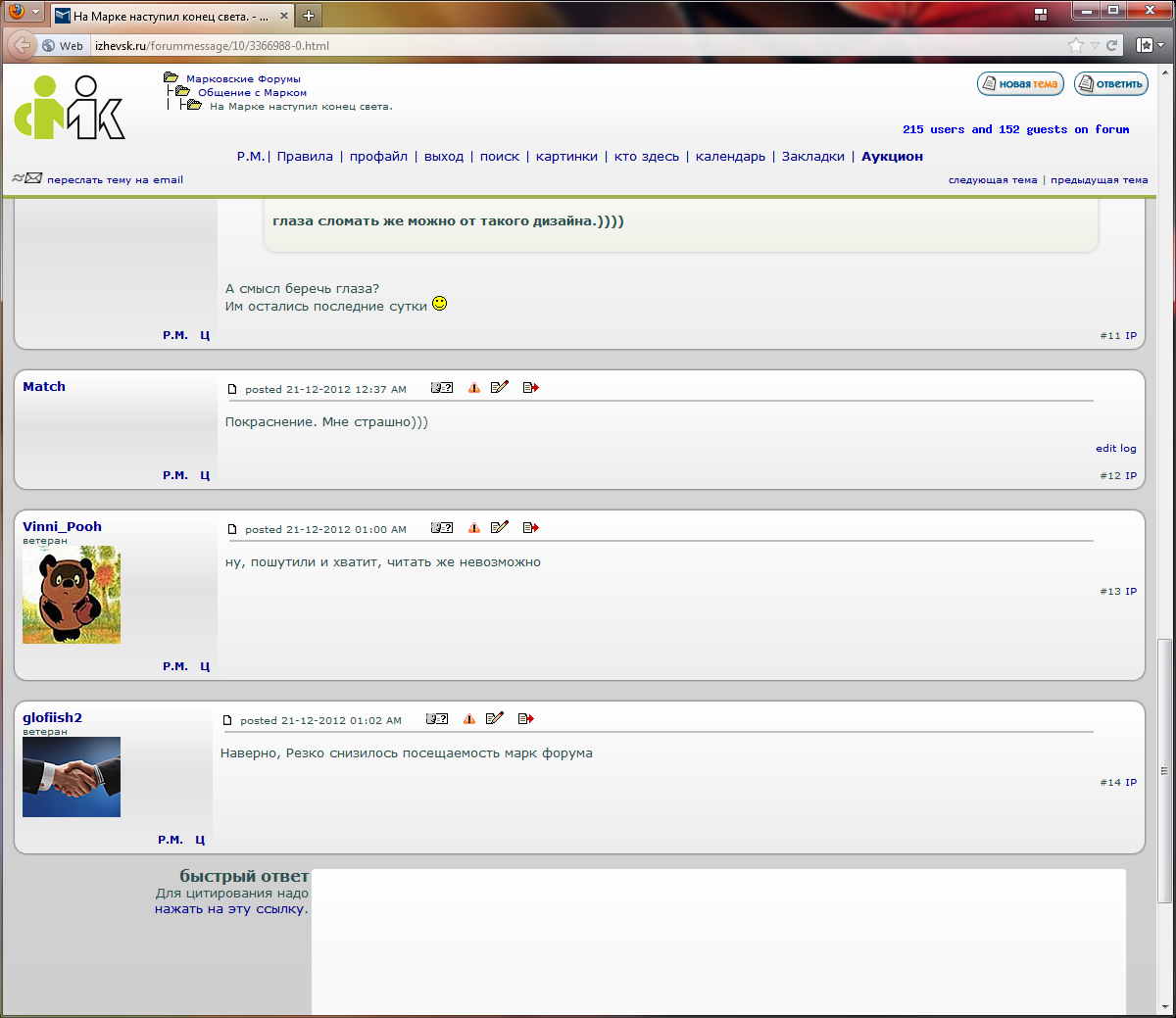Bookmark this page with the star icon
The width and height of the screenshot is (1176, 1018).
pos(1076,45)
